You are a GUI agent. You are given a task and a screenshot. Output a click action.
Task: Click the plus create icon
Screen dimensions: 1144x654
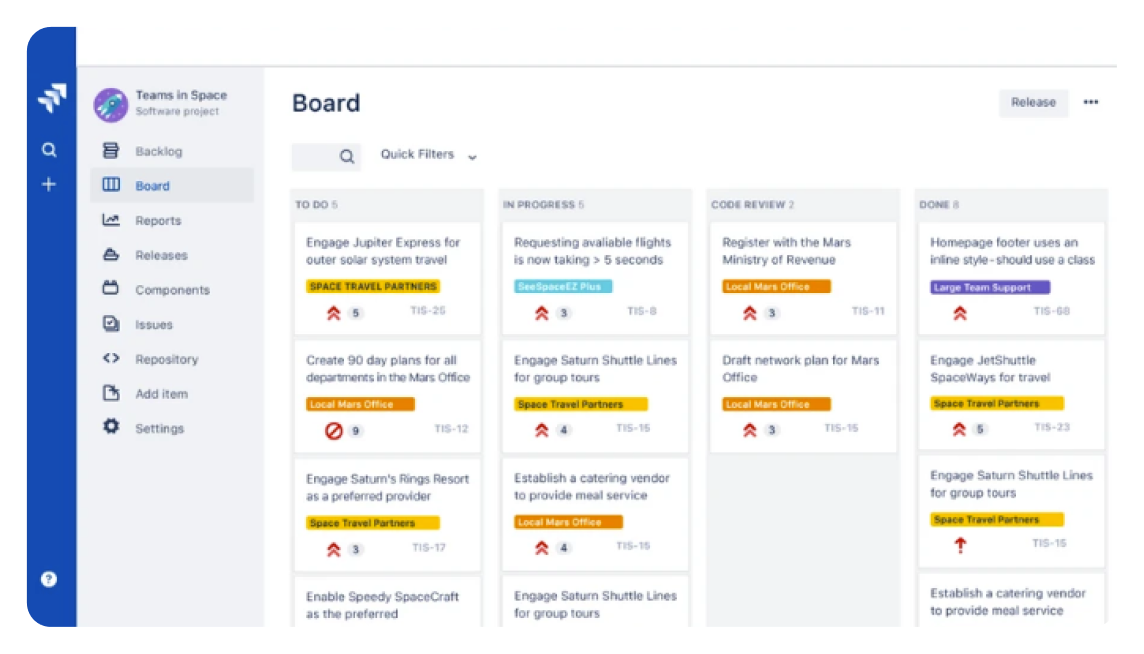(49, 185)
